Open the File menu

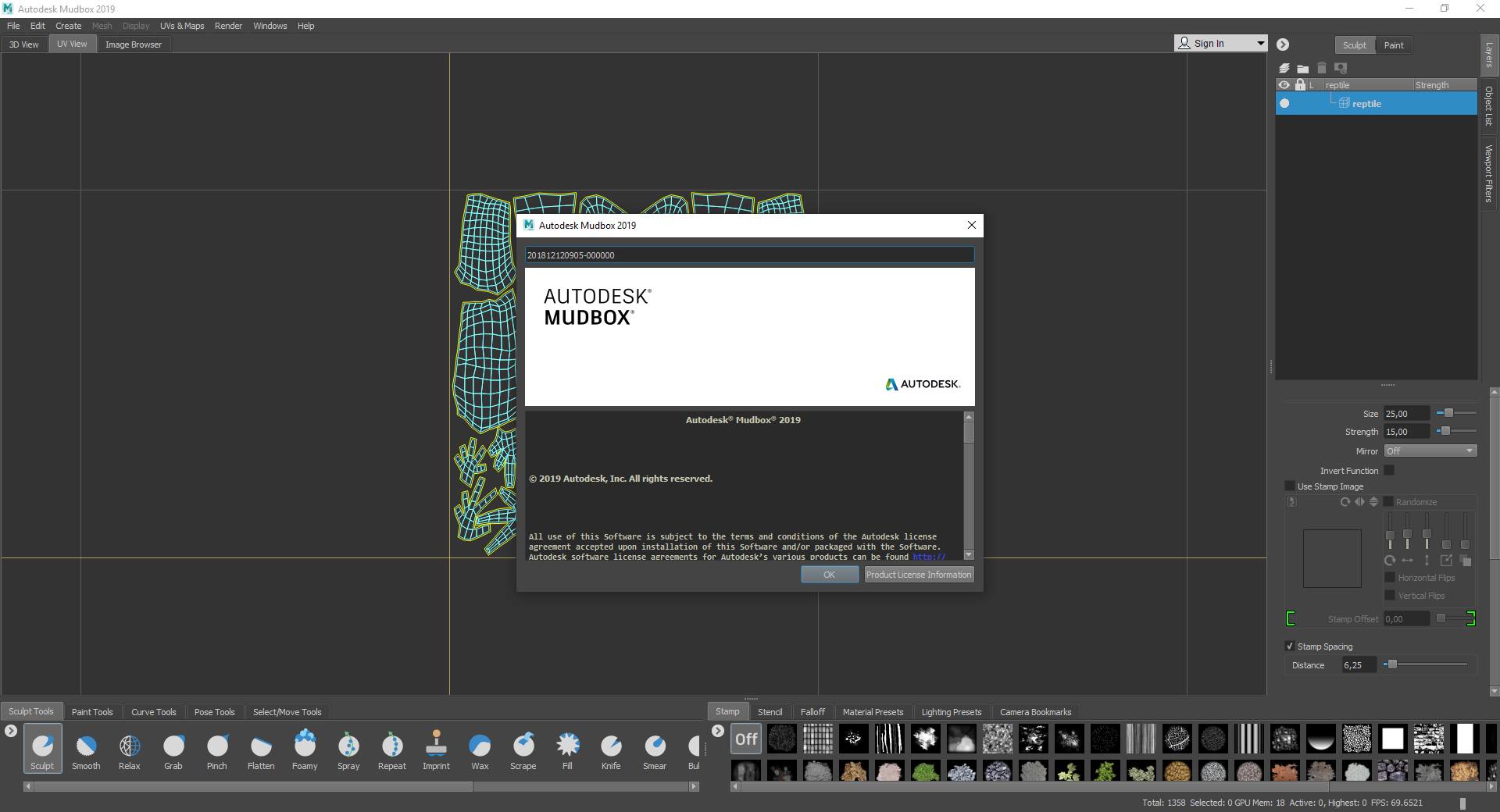(x=13, y=26)
